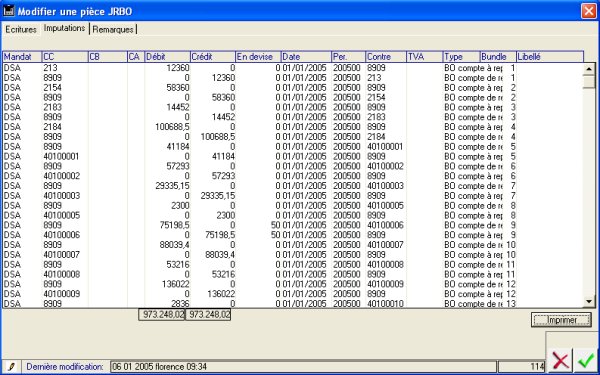Click the Per. column header
Image resolution: width=600 pixels, height=375 pixels.
(x=348, y=57)
